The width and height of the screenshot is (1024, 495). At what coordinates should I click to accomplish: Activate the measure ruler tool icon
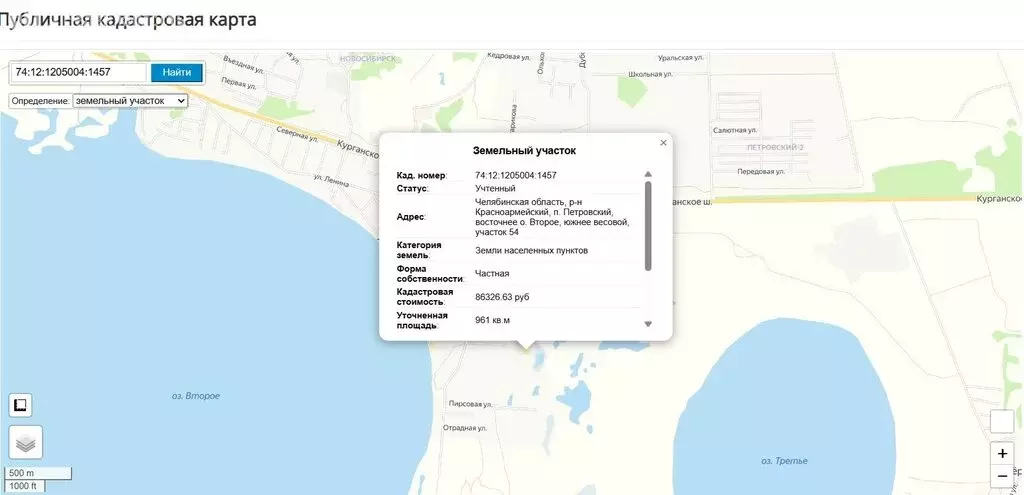coord(21,405)
